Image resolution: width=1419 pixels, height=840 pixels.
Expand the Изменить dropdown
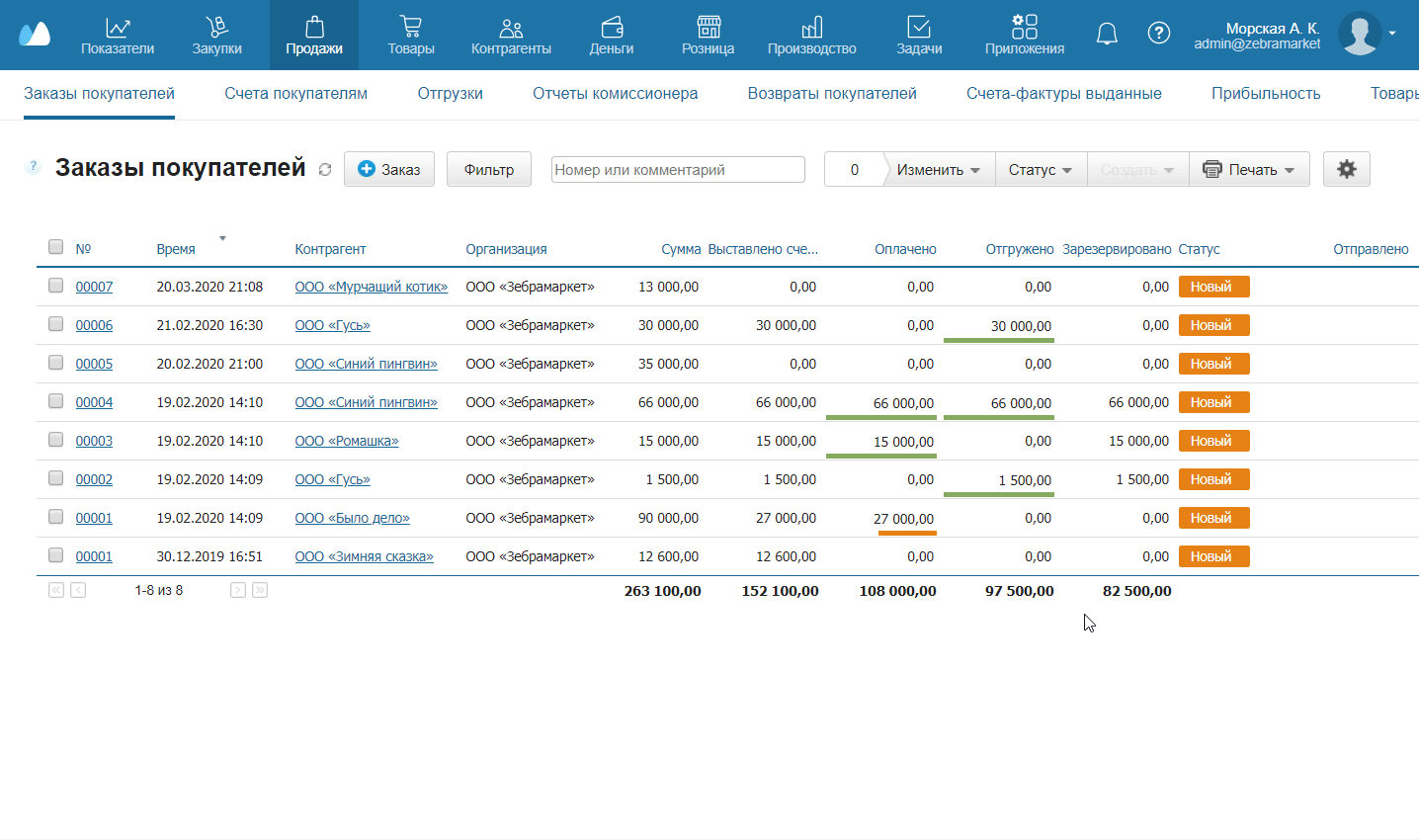coord(938,170)
